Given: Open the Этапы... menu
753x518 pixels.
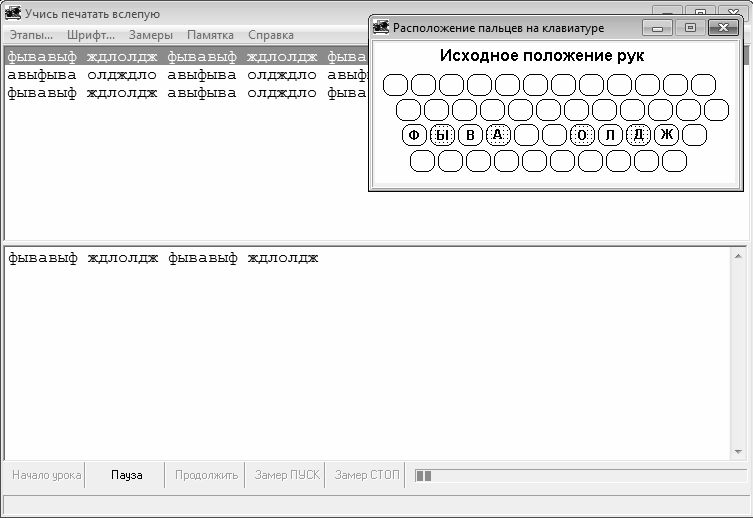Looking at the screenshot, I should point(31,35).
